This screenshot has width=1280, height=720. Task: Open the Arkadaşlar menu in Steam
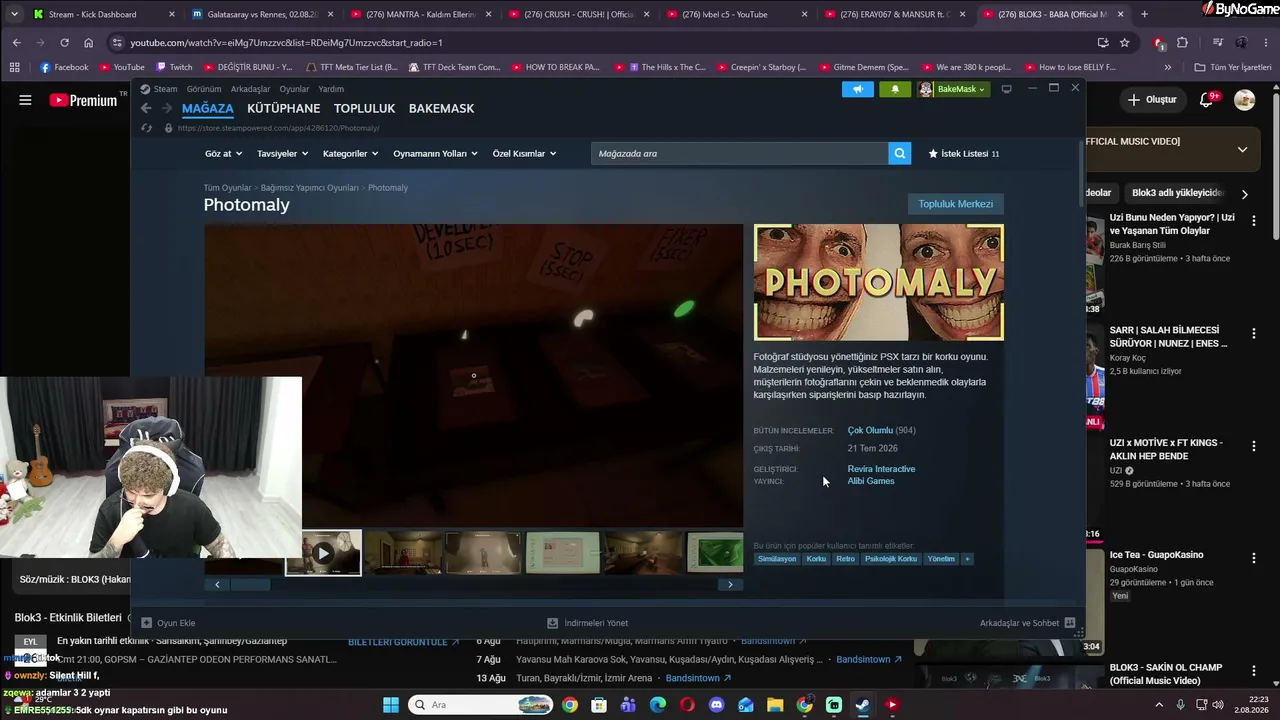click(250, 89)
